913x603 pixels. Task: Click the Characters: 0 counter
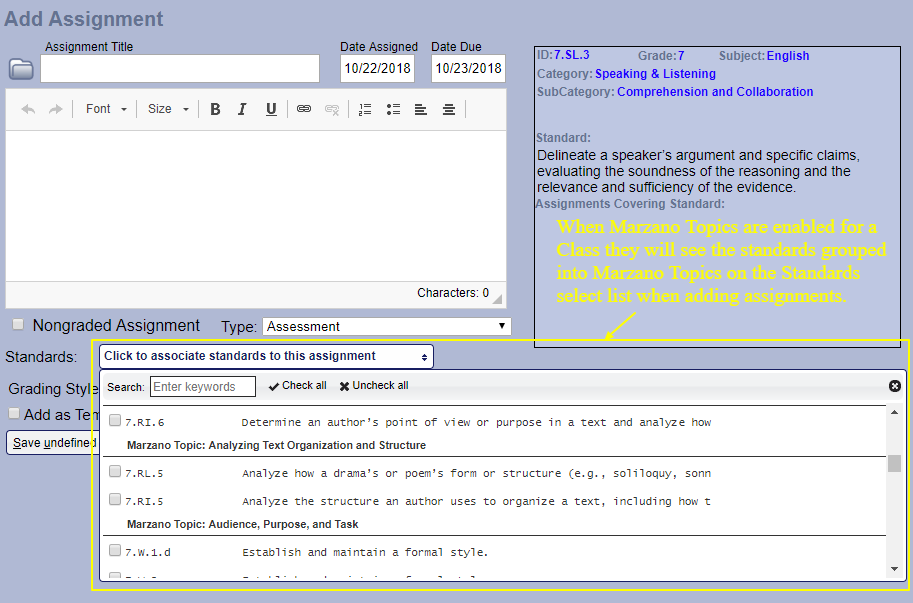click(453, 293)
